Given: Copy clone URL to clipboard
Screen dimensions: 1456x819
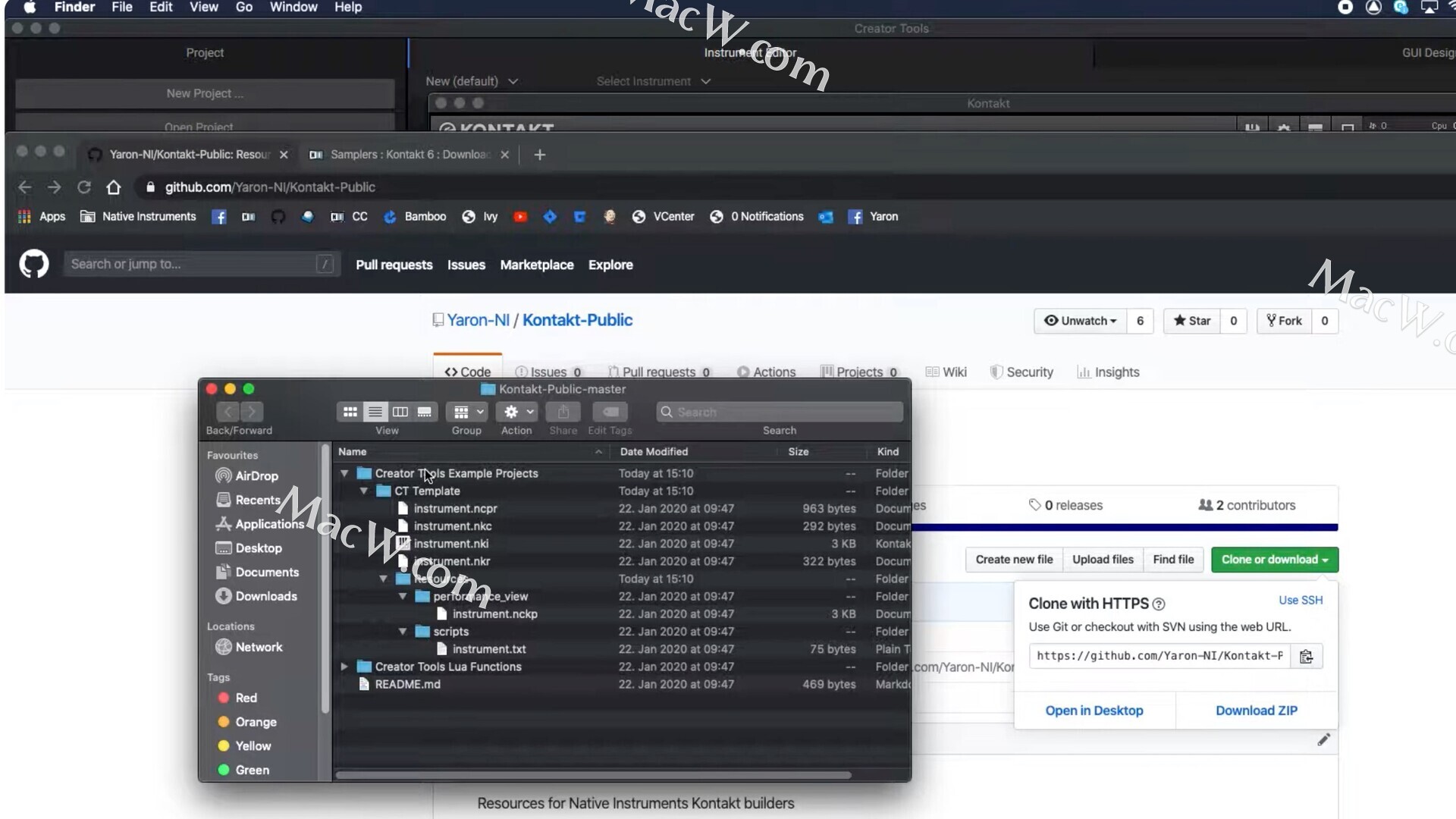Looking at the screenshot, I should [1306, 656].
